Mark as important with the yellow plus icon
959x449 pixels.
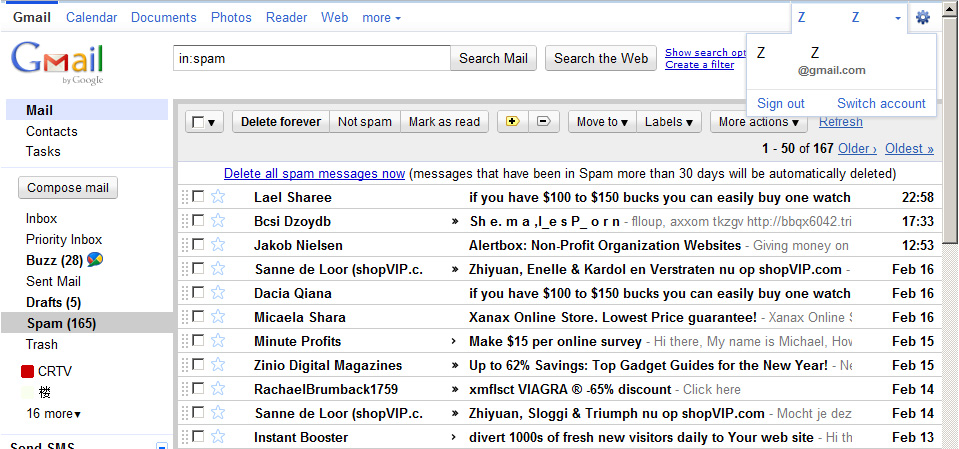click(x=513, y=121)
